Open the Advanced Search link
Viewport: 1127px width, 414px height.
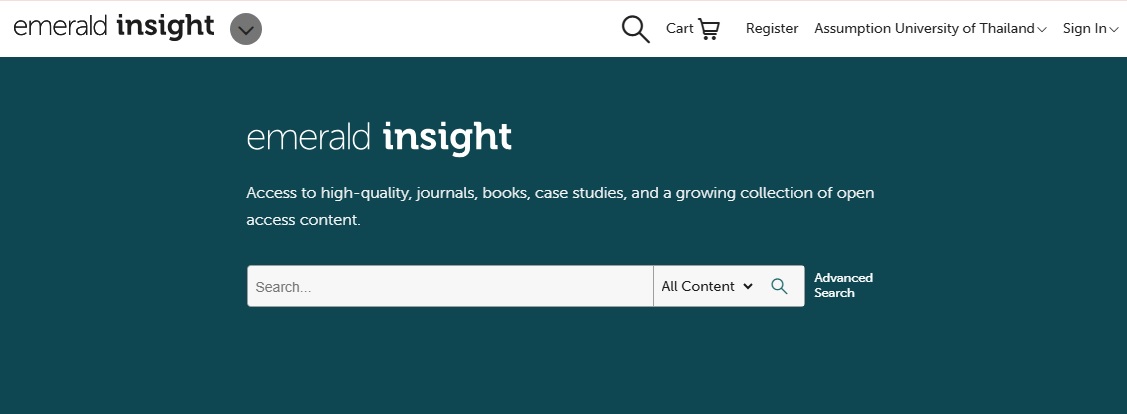pyautogui.click(x=843, y=285)
